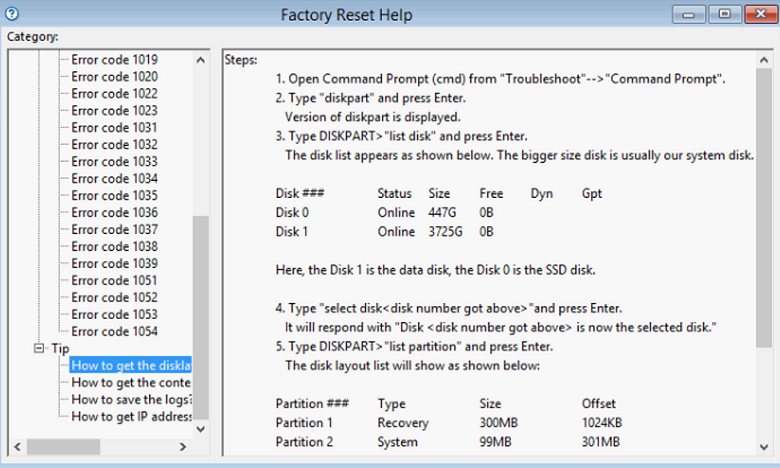Open 'How to get IP address' tip
The image size is (780, 468).
131,416
